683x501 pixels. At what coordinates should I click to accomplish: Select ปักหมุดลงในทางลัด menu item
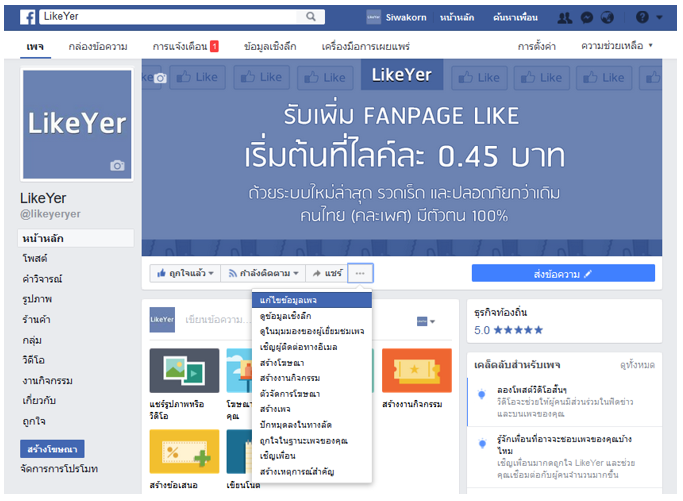(x=312, y=425)
